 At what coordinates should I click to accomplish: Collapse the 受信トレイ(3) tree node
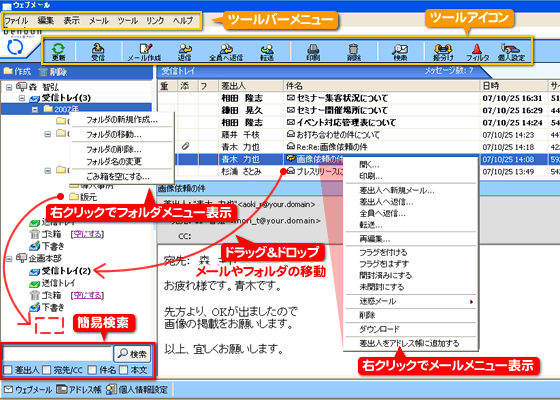(22, 98)
